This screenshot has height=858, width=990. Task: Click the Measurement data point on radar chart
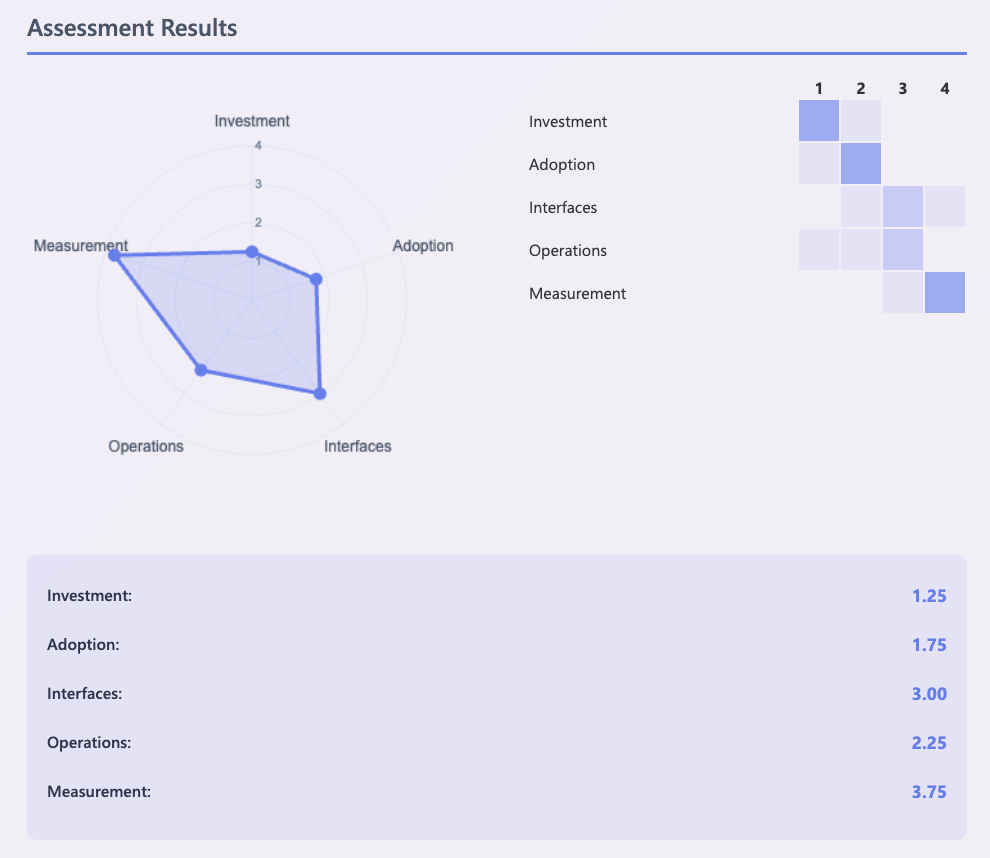(115, 256)
